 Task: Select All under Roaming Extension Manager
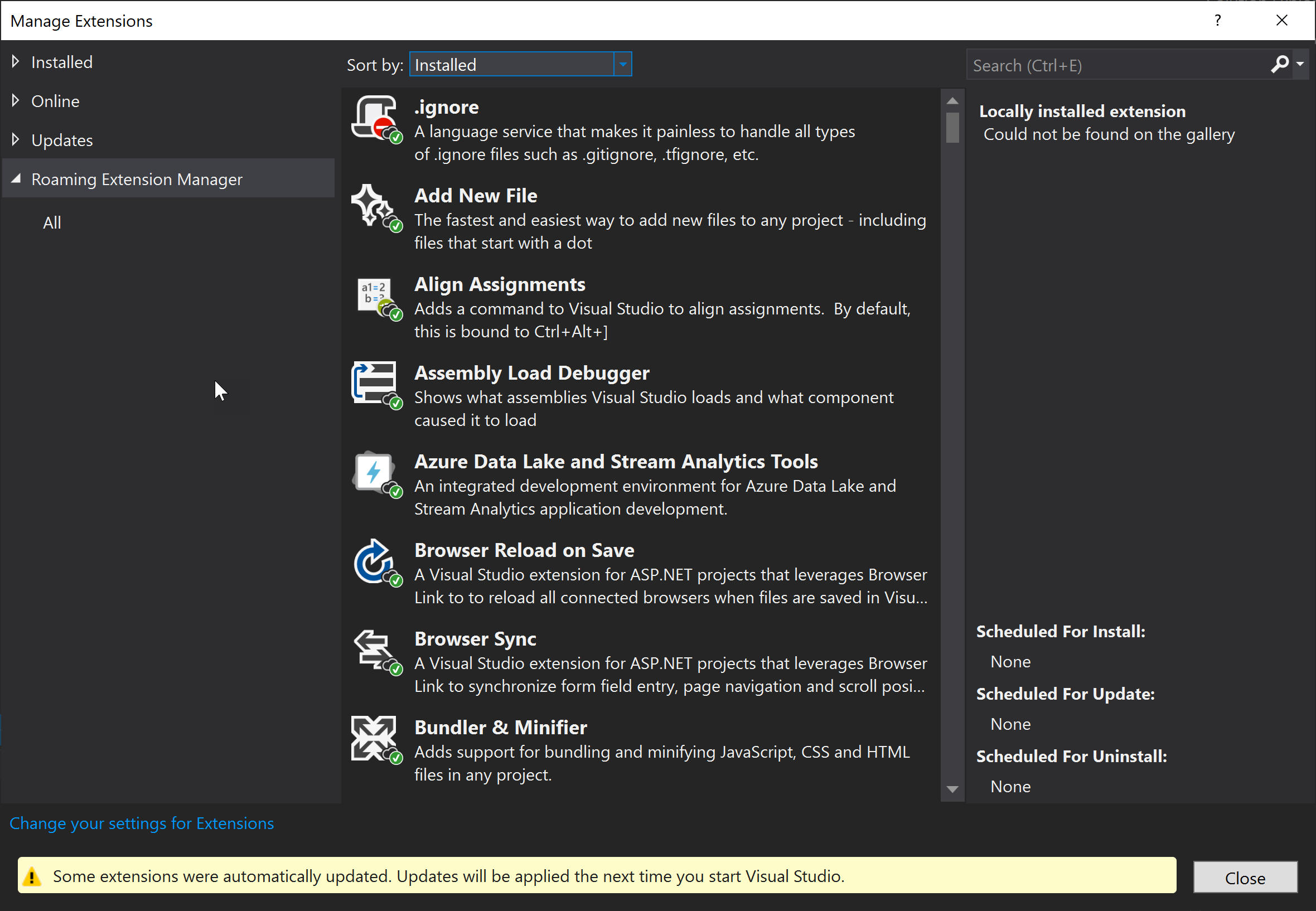[x=52, y=222]
